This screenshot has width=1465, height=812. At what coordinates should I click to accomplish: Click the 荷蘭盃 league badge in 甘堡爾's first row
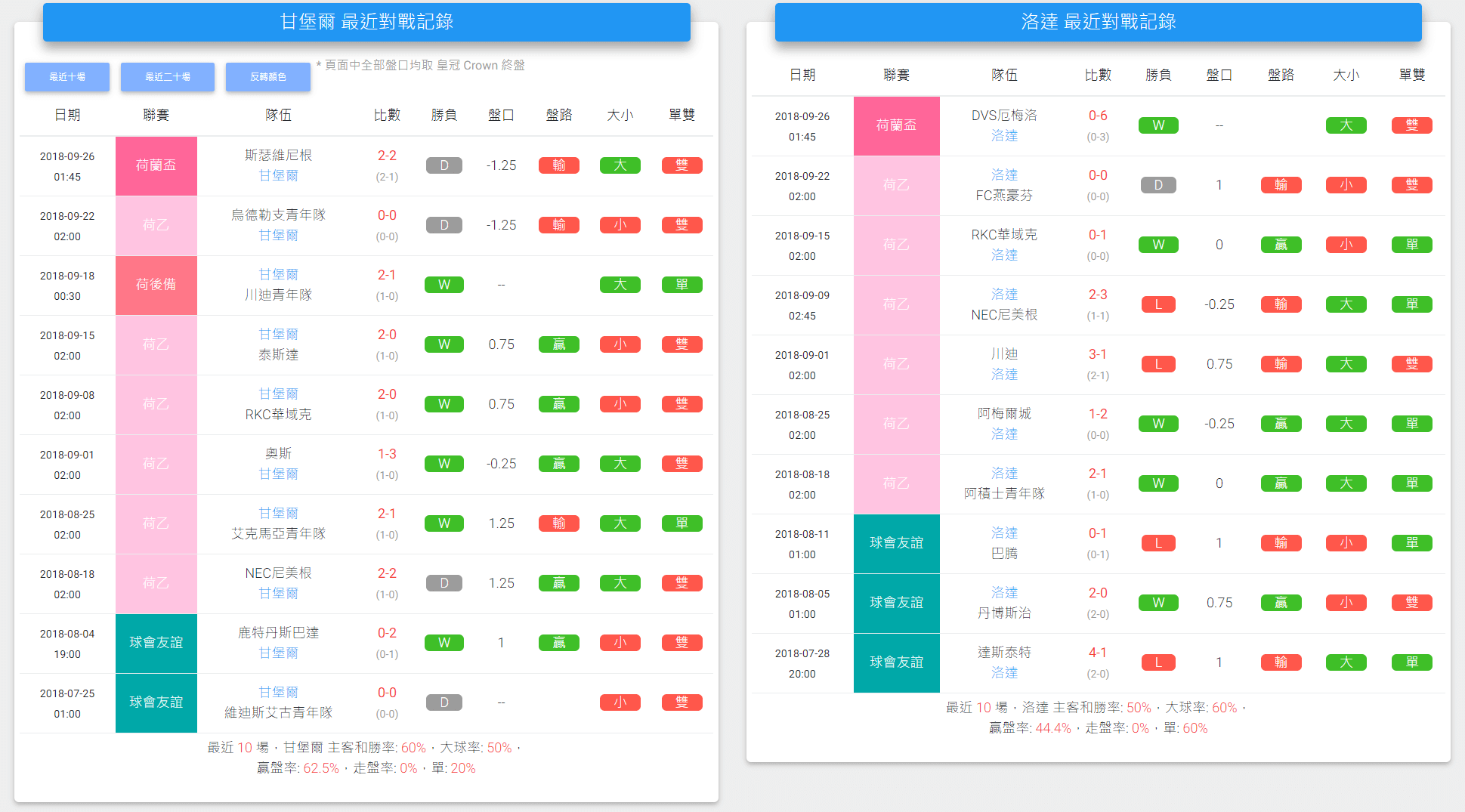156,165
